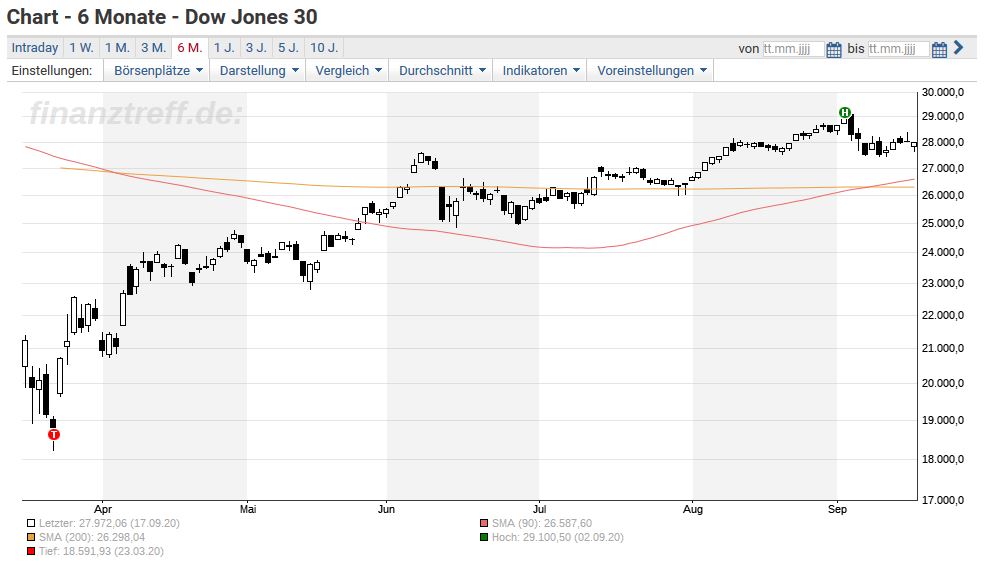
Task: Open the 'von' date calendar picker
Action: click(x=834, y=49)
